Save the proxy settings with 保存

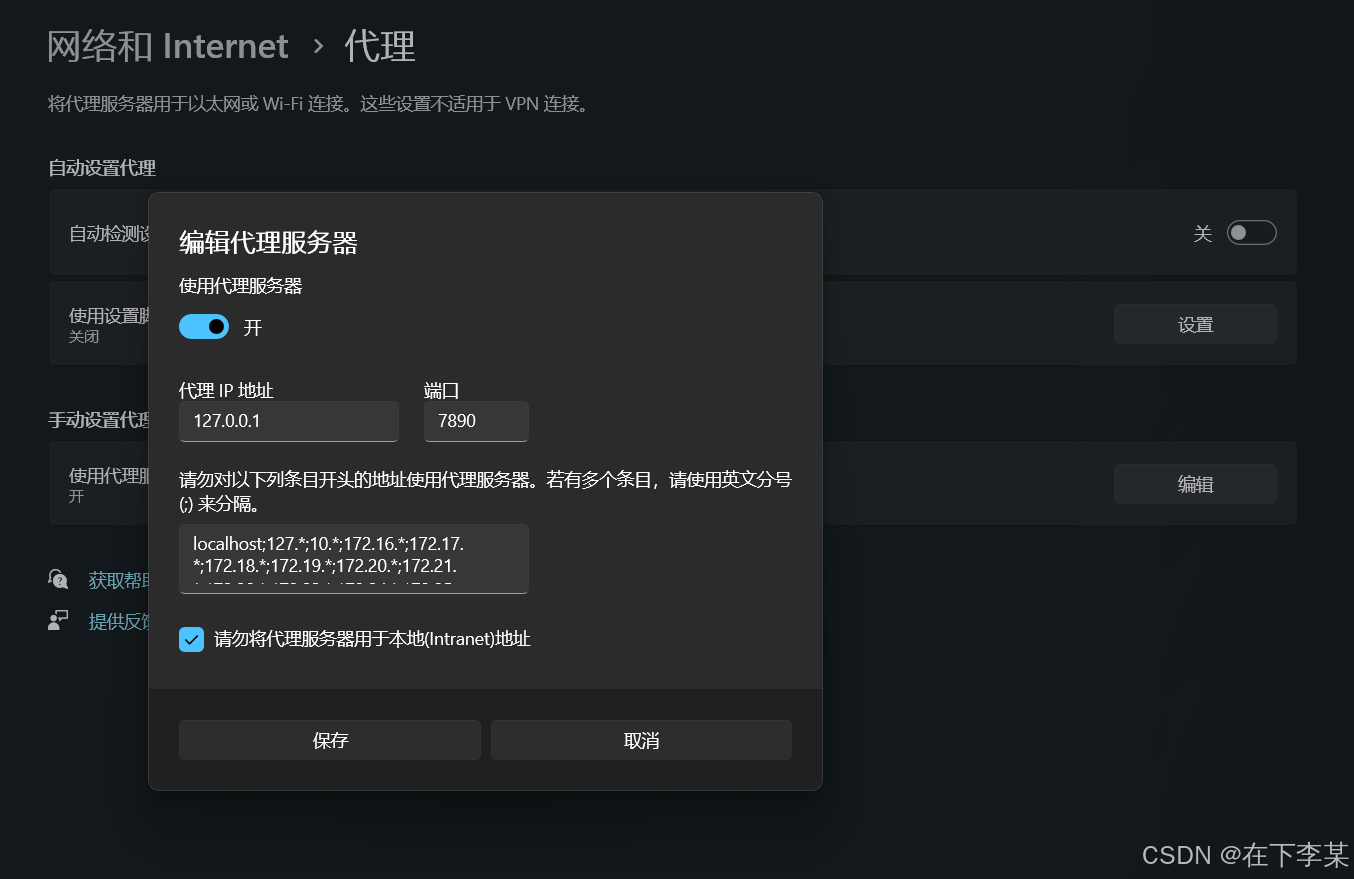click(330, 740)
